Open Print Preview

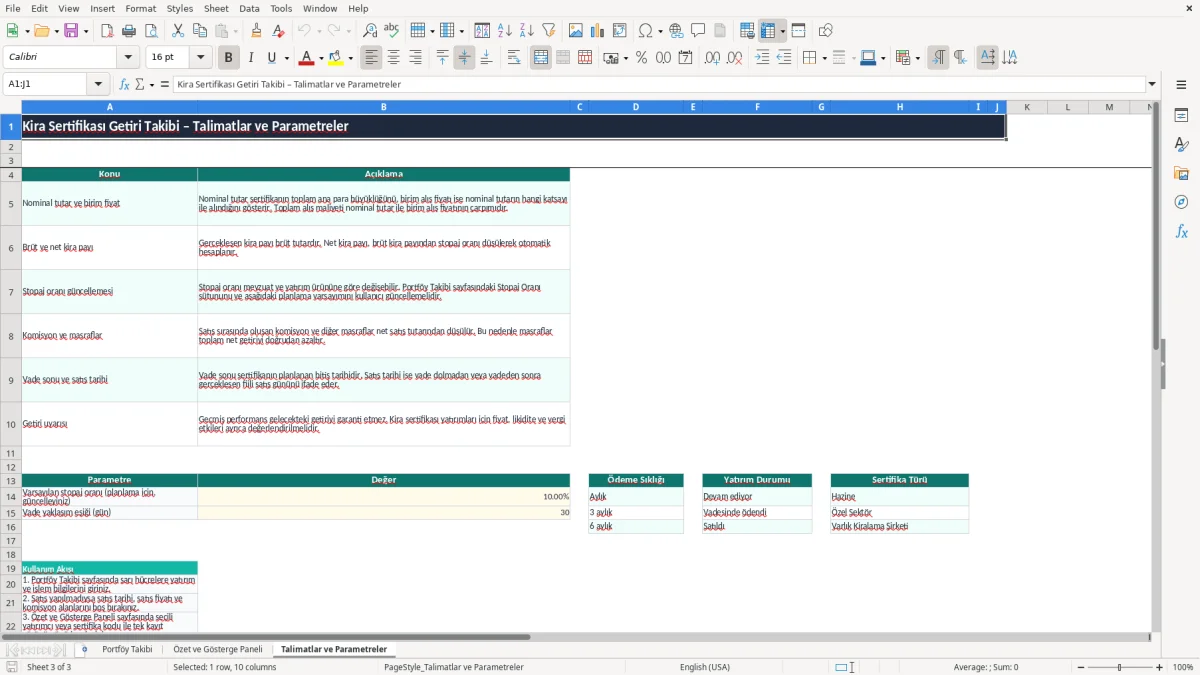(x=151, y=31)
